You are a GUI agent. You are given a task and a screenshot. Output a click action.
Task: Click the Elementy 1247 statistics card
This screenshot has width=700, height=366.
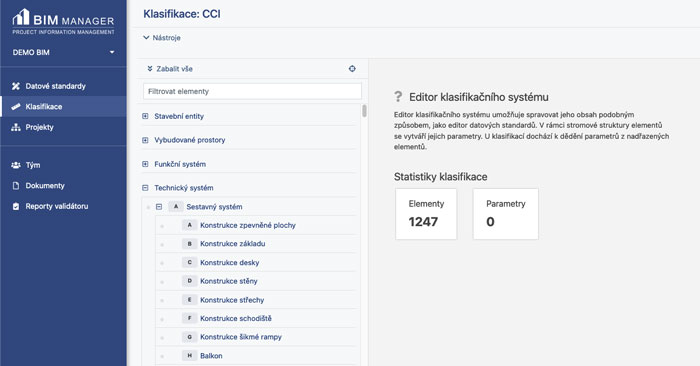pos(426,214)
